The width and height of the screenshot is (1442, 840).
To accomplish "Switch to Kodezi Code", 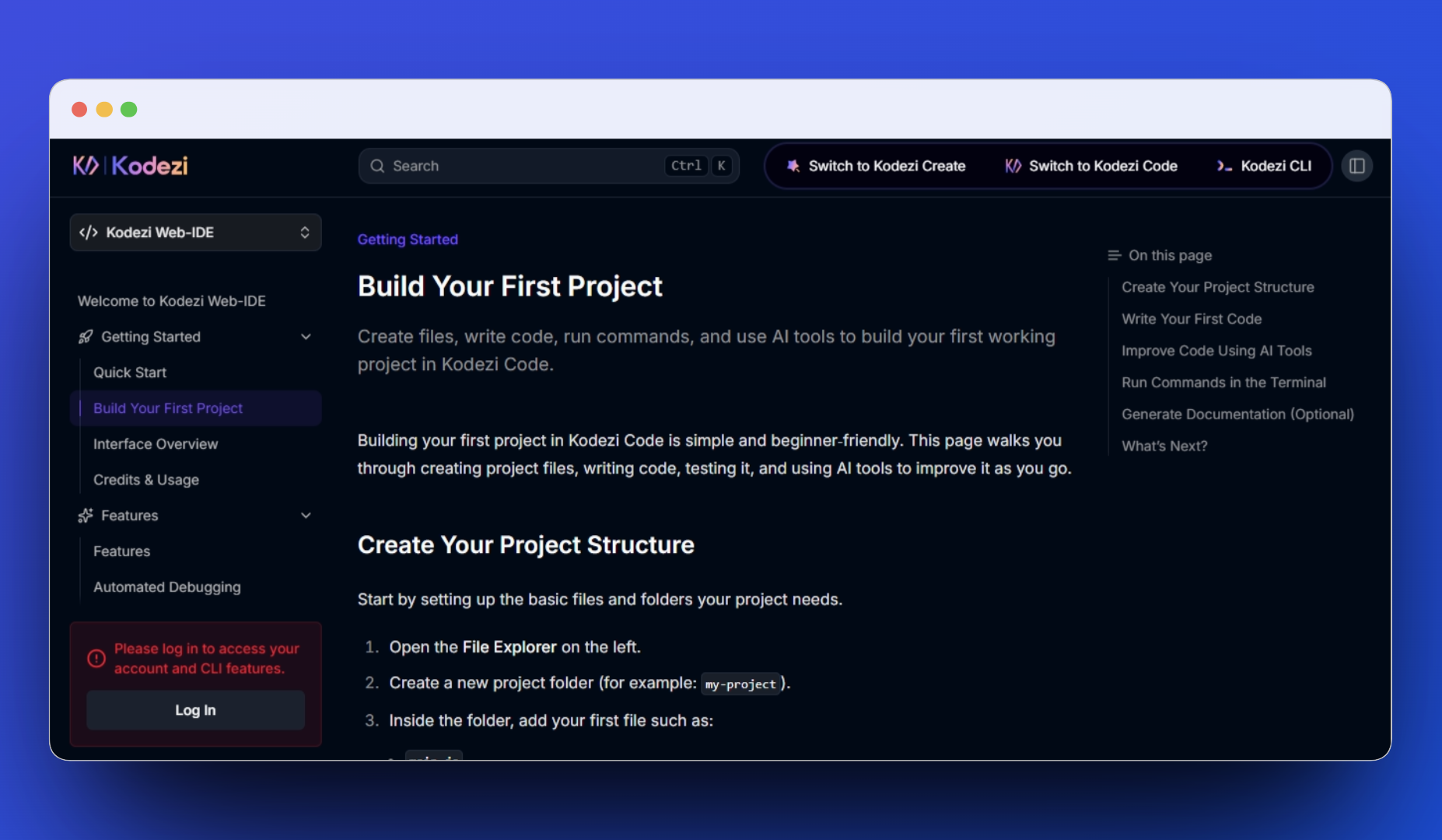I will point(1091,166).
